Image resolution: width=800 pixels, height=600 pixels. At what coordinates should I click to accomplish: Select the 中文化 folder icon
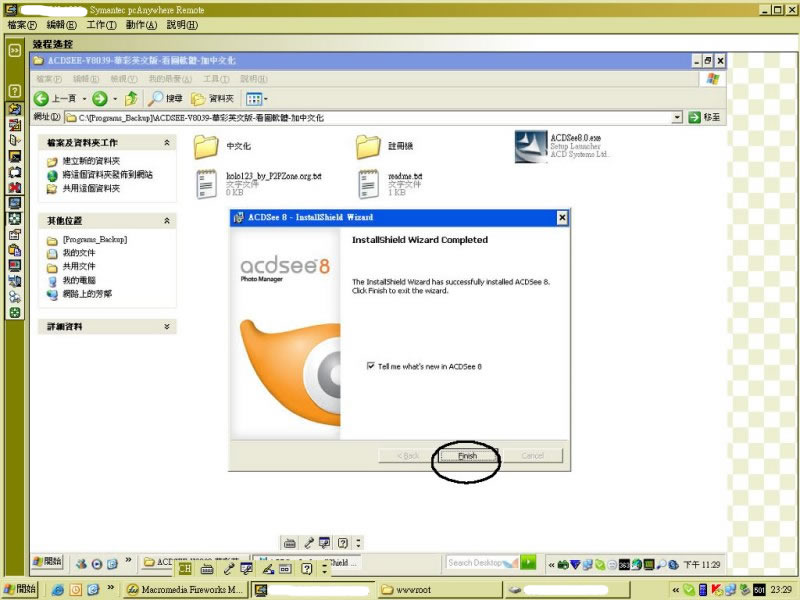206,146
